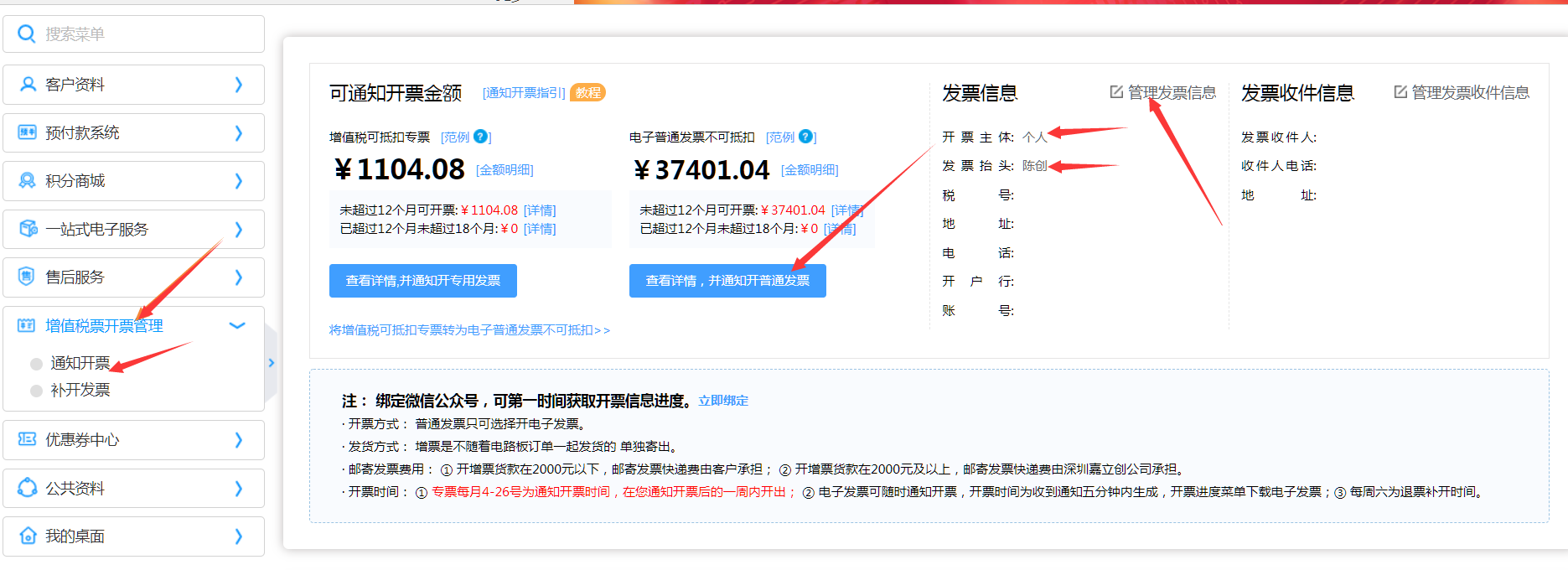Collapse the 增值税票开票管理 menu chevron
This screenshot has width=1568, height=570.
237,326
